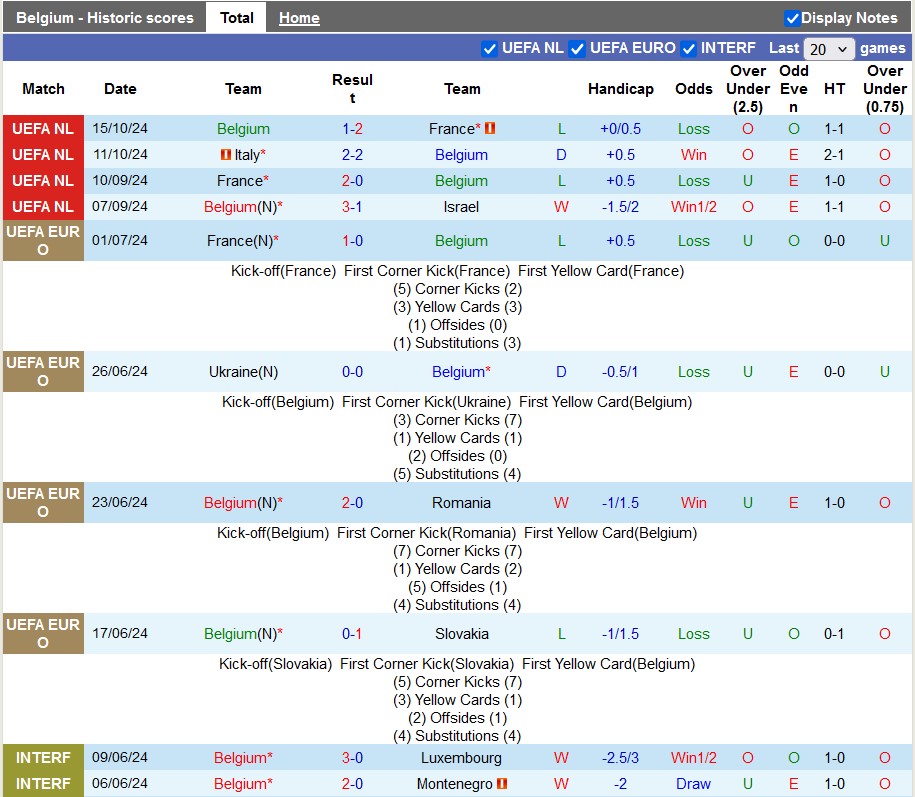
Task: Click the card icon next to France
Action: (x=490, y=129)
